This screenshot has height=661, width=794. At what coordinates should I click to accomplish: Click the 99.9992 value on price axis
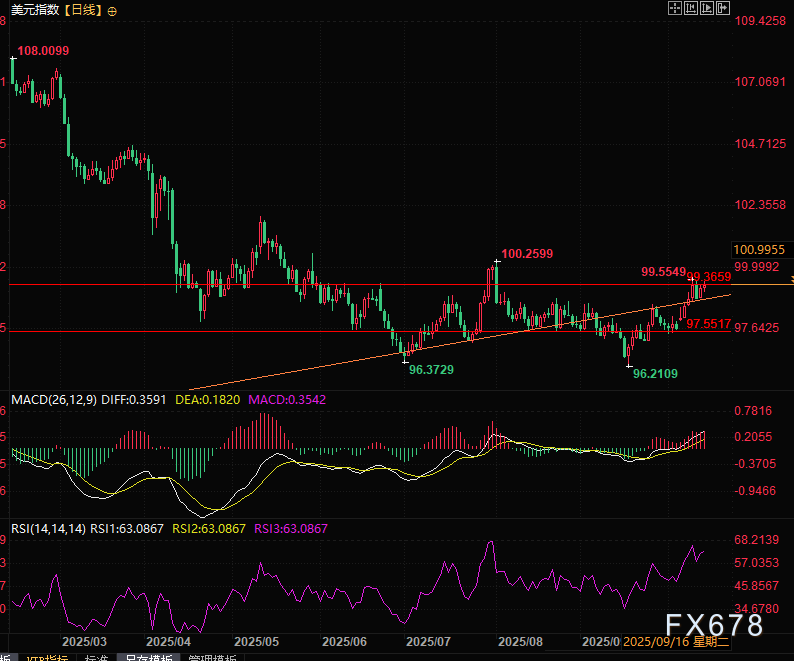point(756,266)
